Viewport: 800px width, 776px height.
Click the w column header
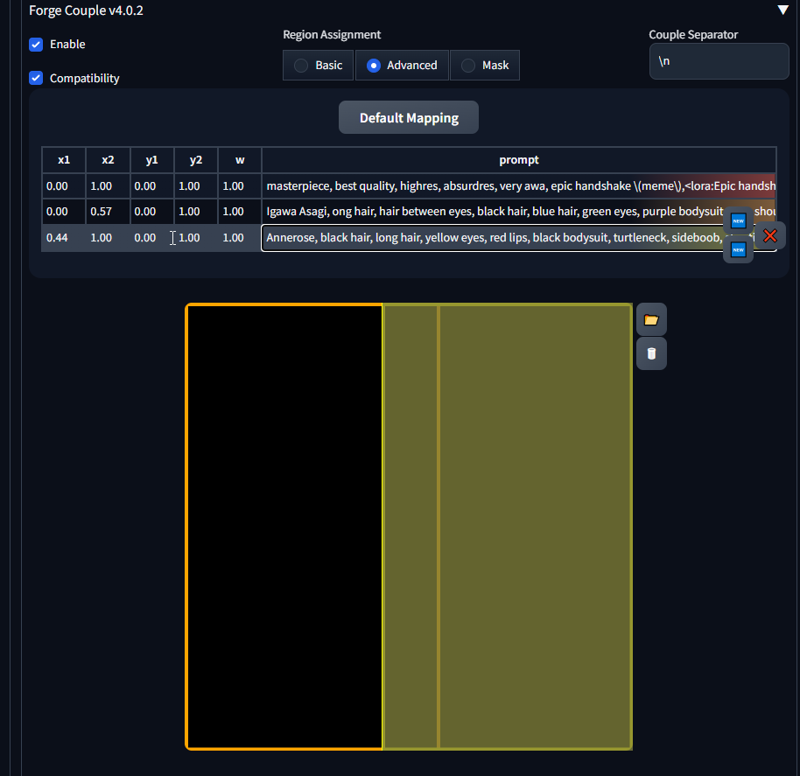click(x=240, y=160)
